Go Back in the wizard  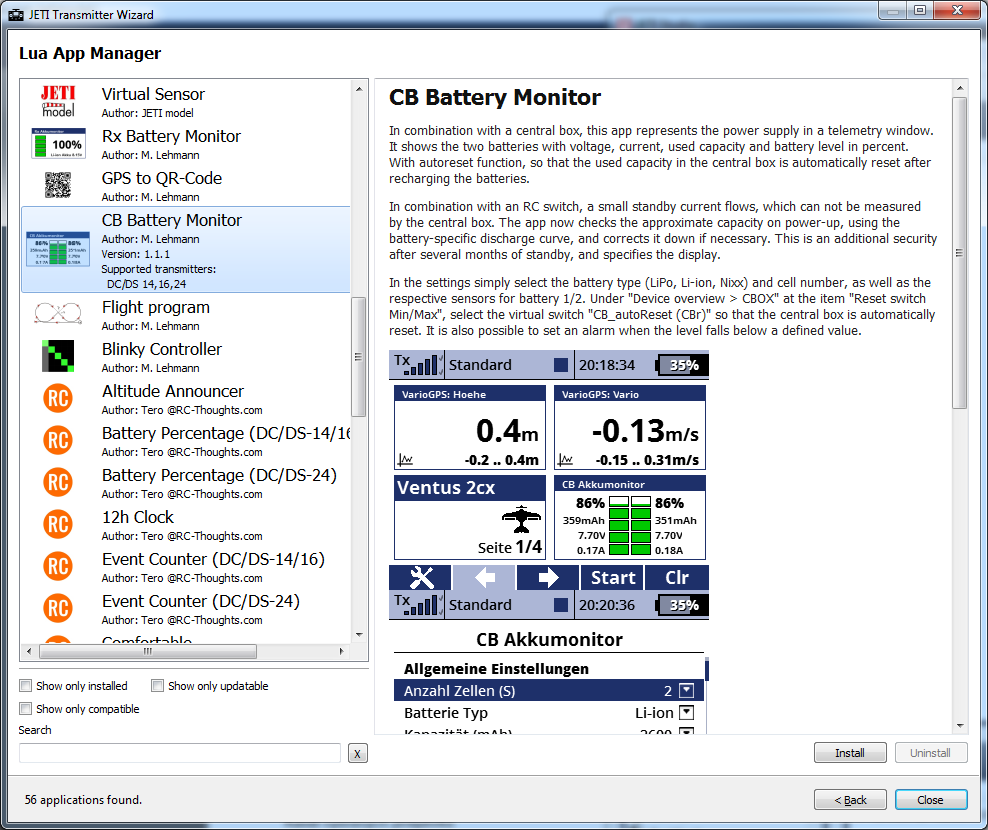[850, 800]
